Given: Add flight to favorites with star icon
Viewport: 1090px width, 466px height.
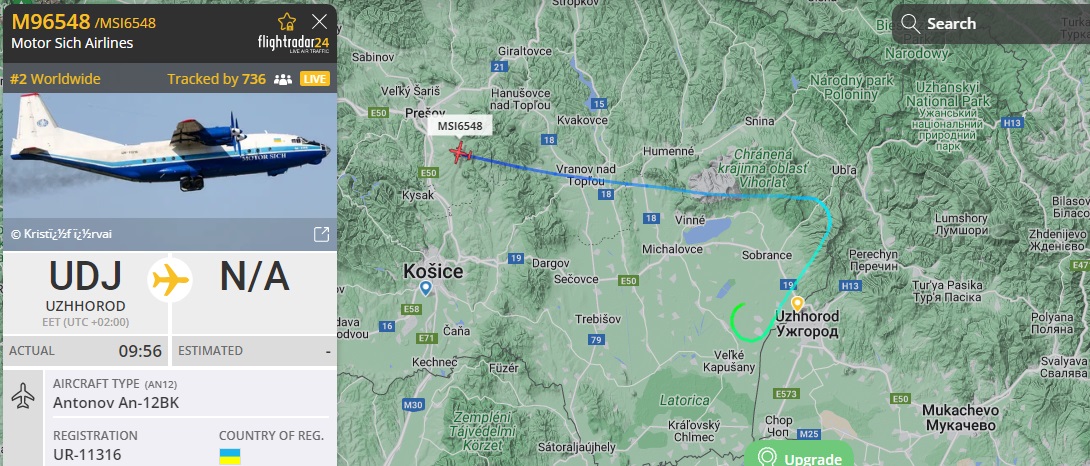Looking at the screenshot, I should click(x=286, y=22).
